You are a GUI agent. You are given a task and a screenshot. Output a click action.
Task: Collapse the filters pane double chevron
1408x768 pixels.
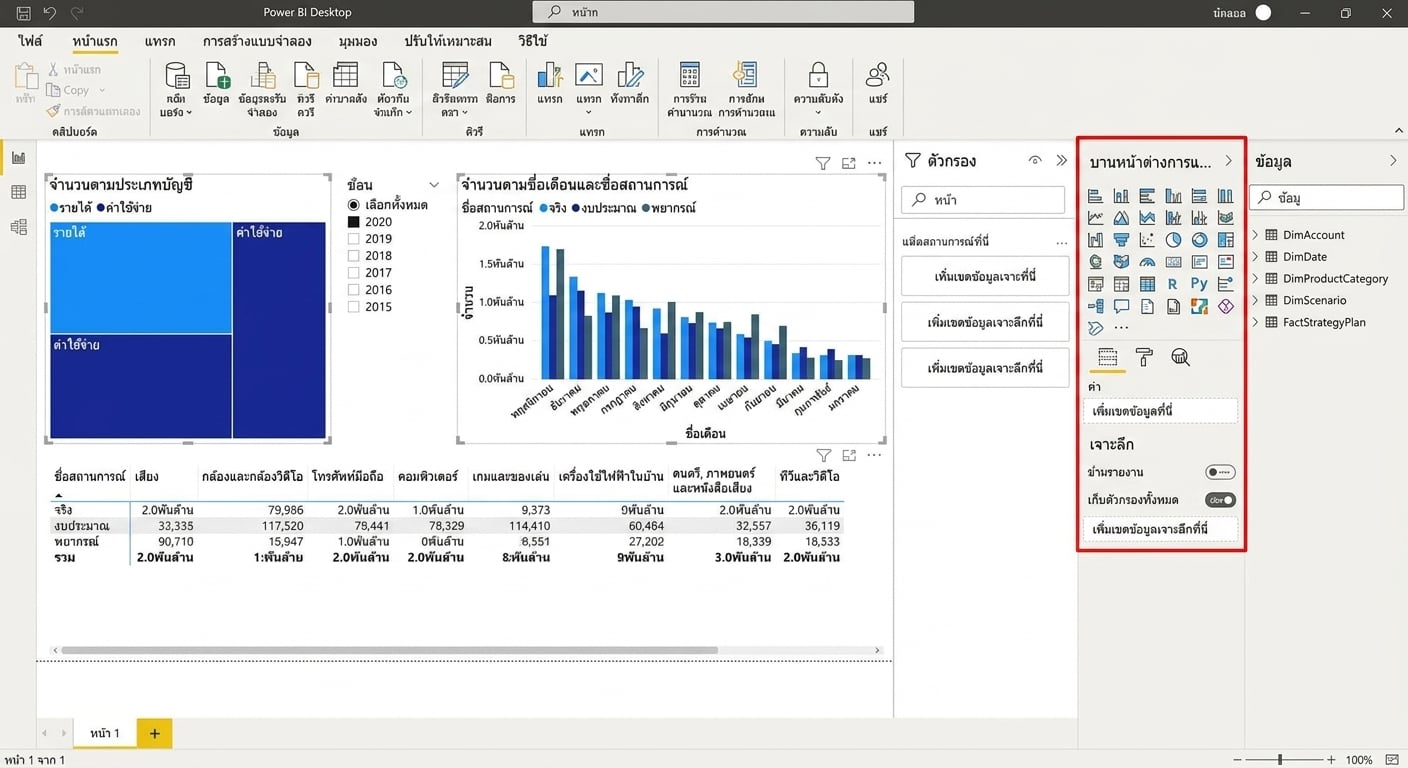coord(1061,161)
